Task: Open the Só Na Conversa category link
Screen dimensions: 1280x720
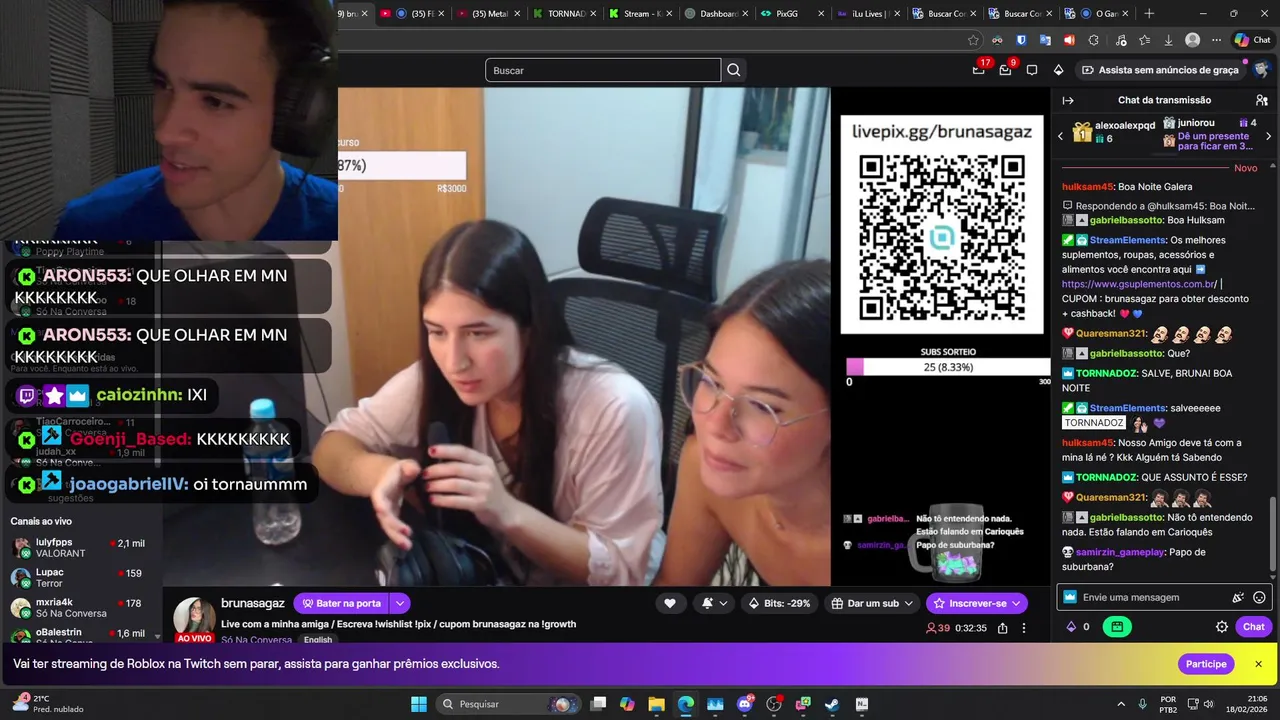Action: coord(257,640)
